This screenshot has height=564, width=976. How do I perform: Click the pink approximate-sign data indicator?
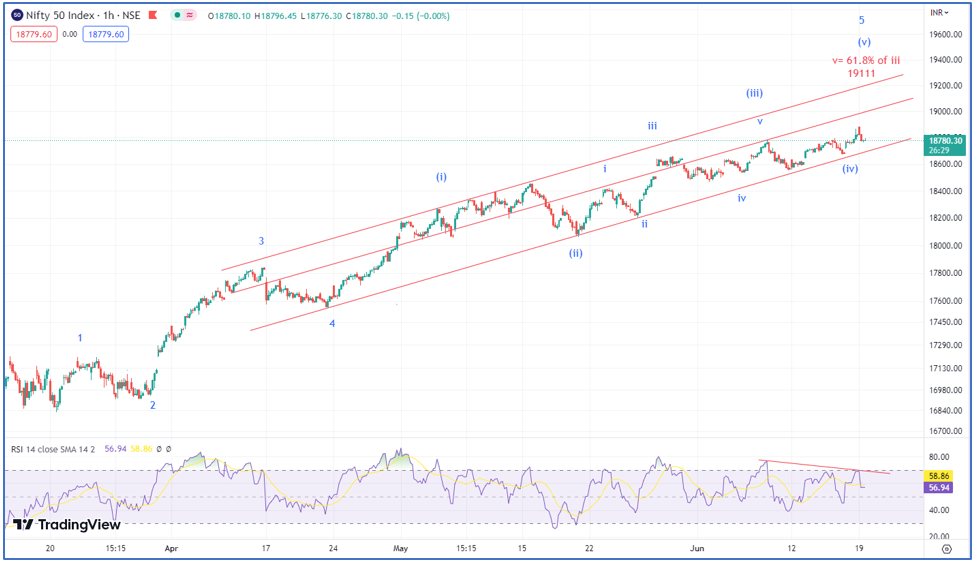click(x=189, y=15)
